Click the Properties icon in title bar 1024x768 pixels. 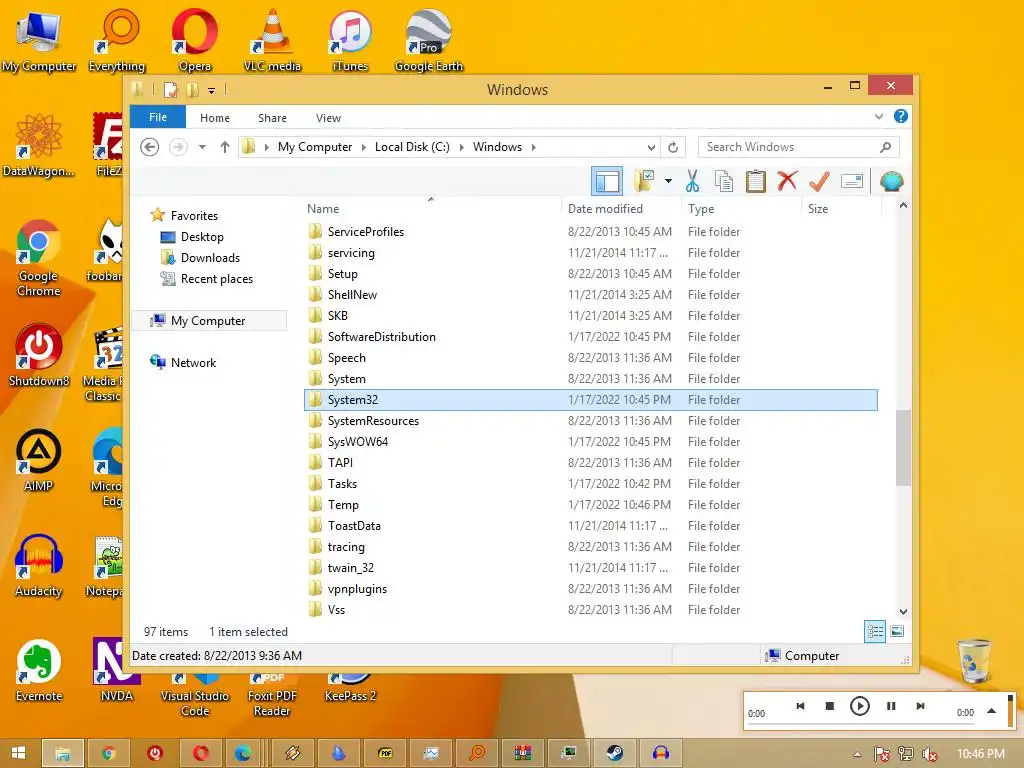(170, 90)
